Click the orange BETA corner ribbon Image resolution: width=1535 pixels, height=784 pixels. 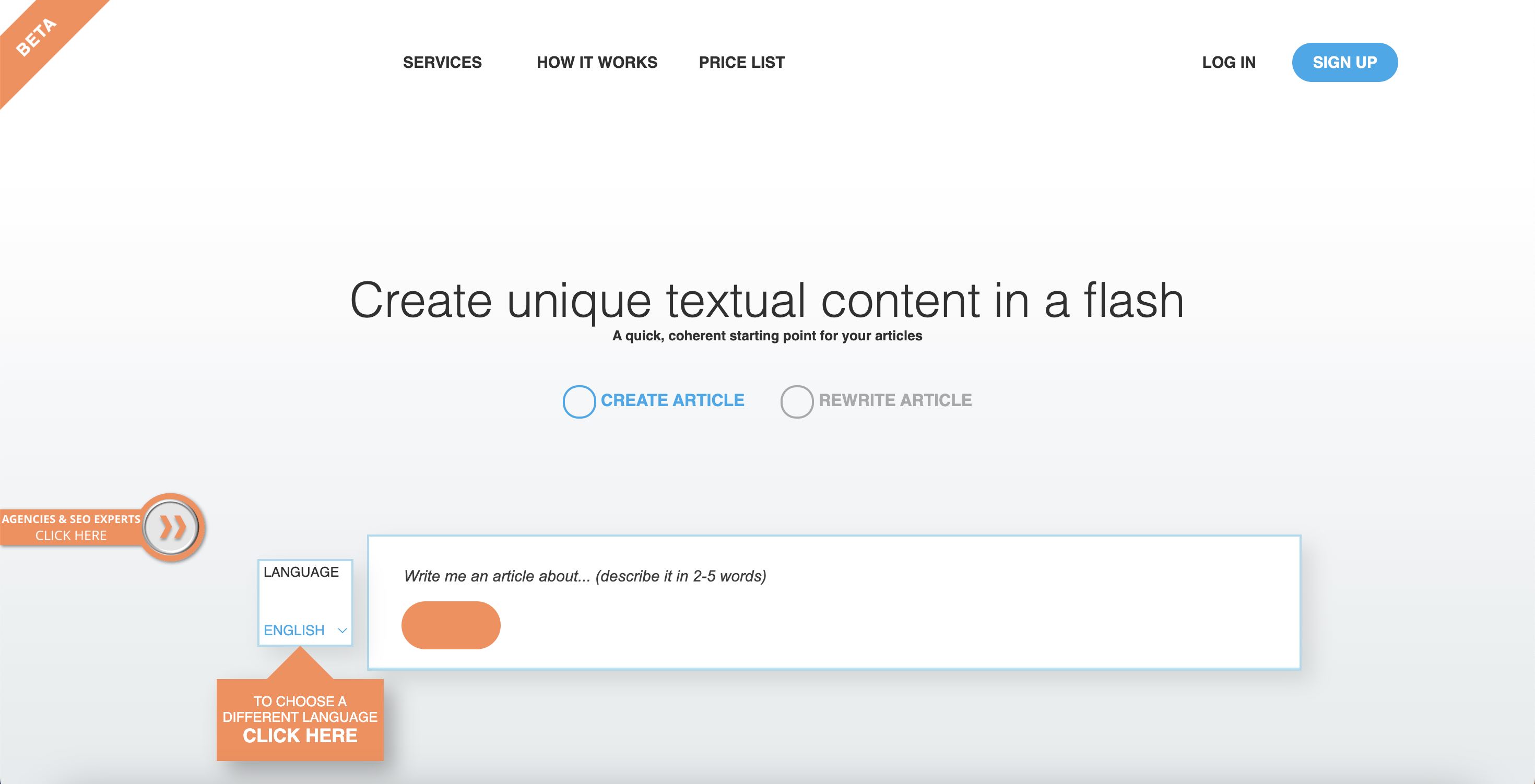click(x=37, y=37)
